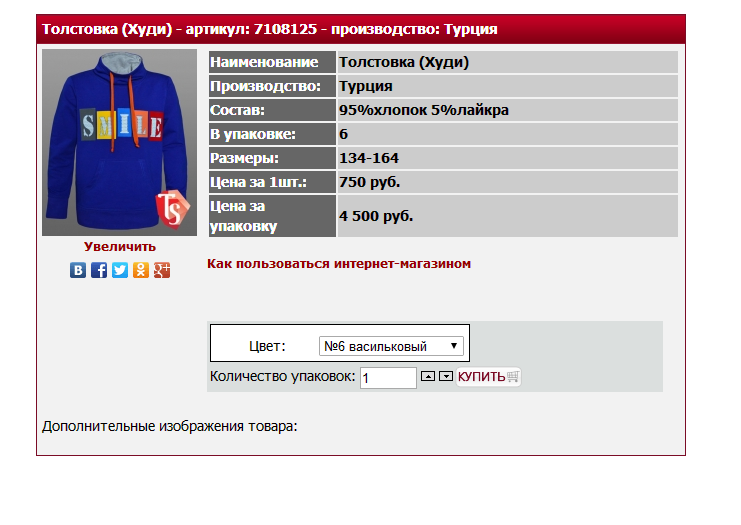Open the blue hoodie product thumbnail
The width and height of the screenshot is (741, 525).
(x=120, y=142)
